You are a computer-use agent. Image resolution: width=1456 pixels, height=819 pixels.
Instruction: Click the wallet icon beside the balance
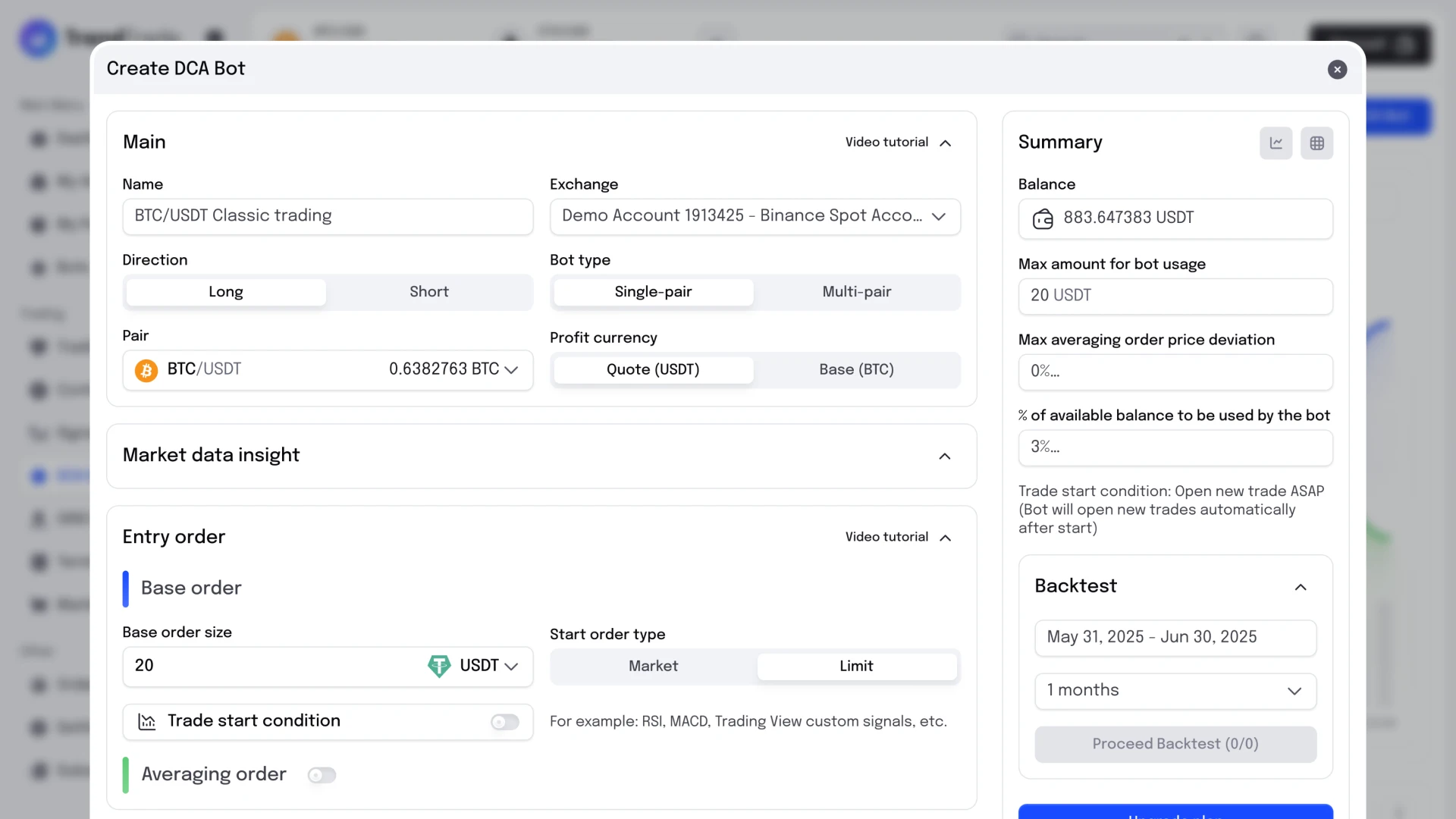pyautogui.click(x=1043, y=218)
